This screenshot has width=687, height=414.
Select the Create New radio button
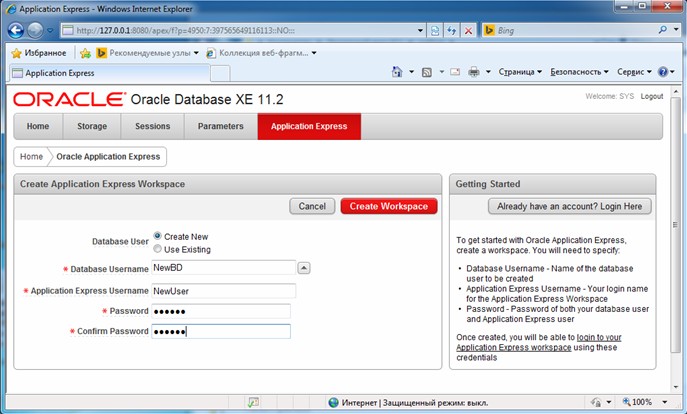tap(157, 236)
